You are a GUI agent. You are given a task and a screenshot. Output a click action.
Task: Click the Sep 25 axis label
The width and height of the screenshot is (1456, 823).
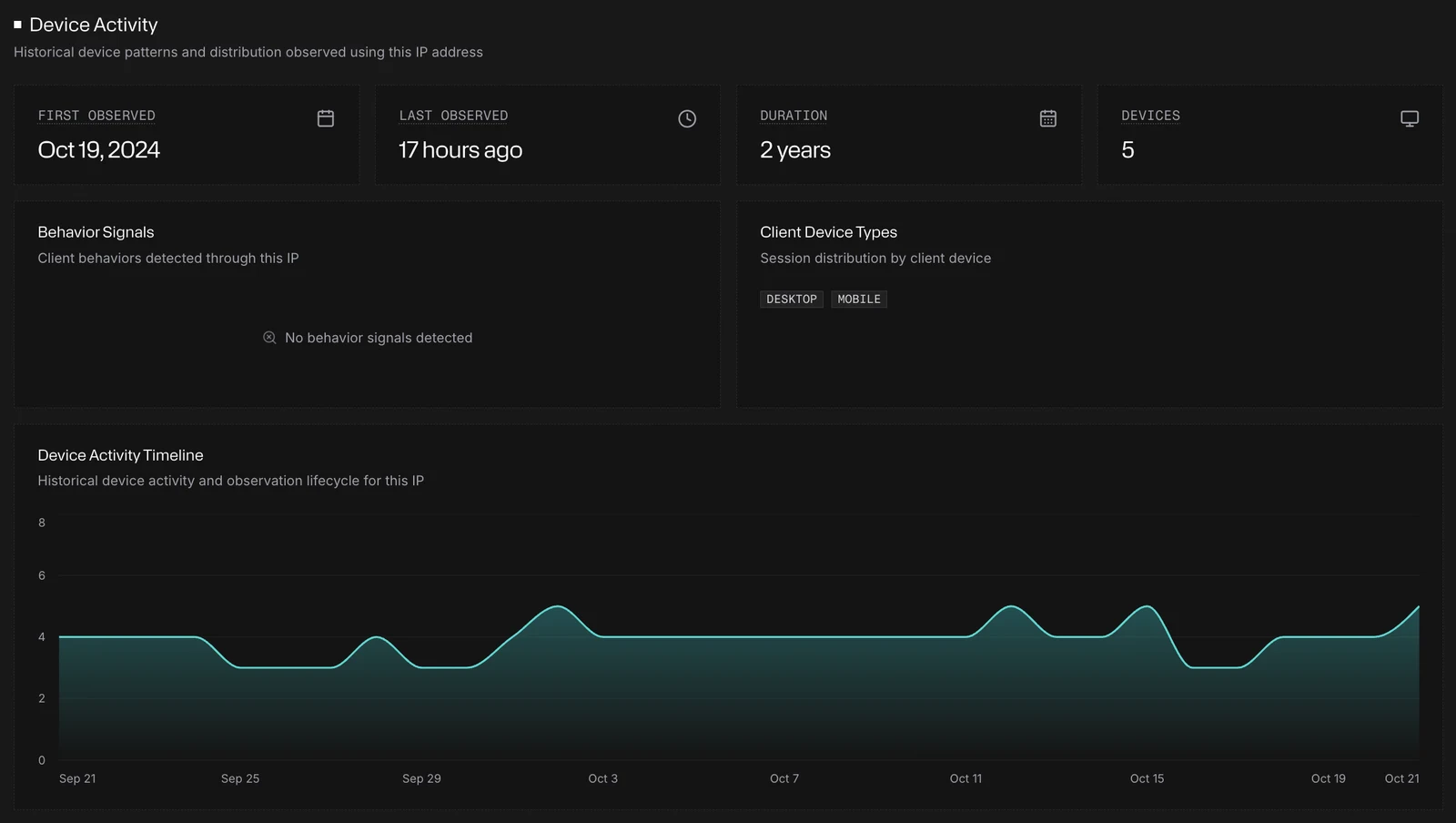pyautogui.click(x=240, y=778)
